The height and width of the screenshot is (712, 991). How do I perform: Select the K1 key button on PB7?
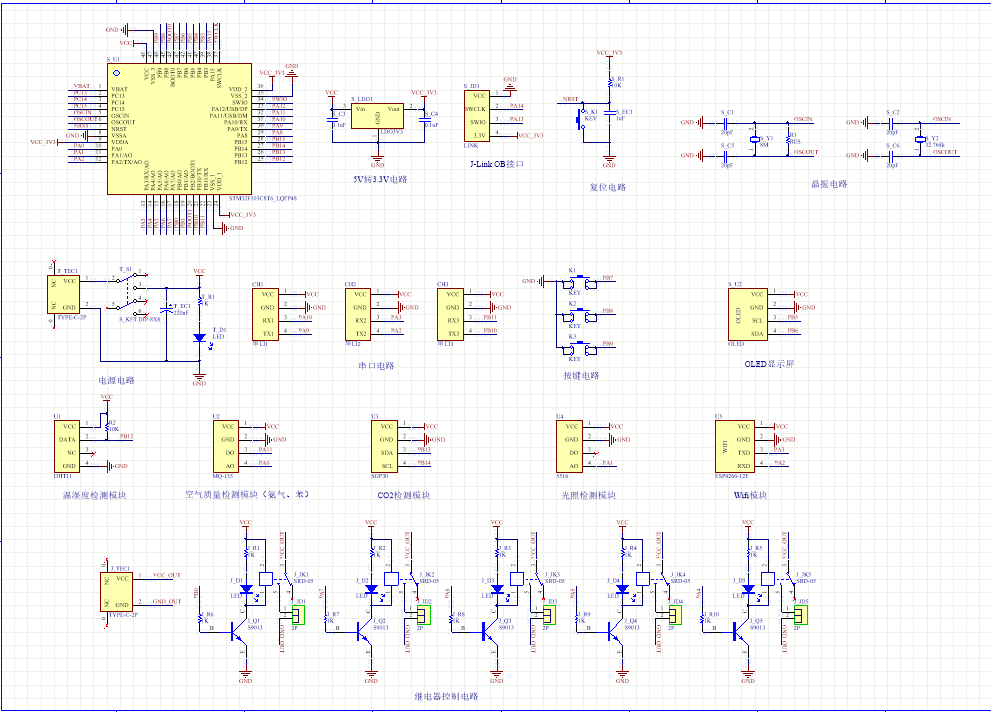pos(580,283)
